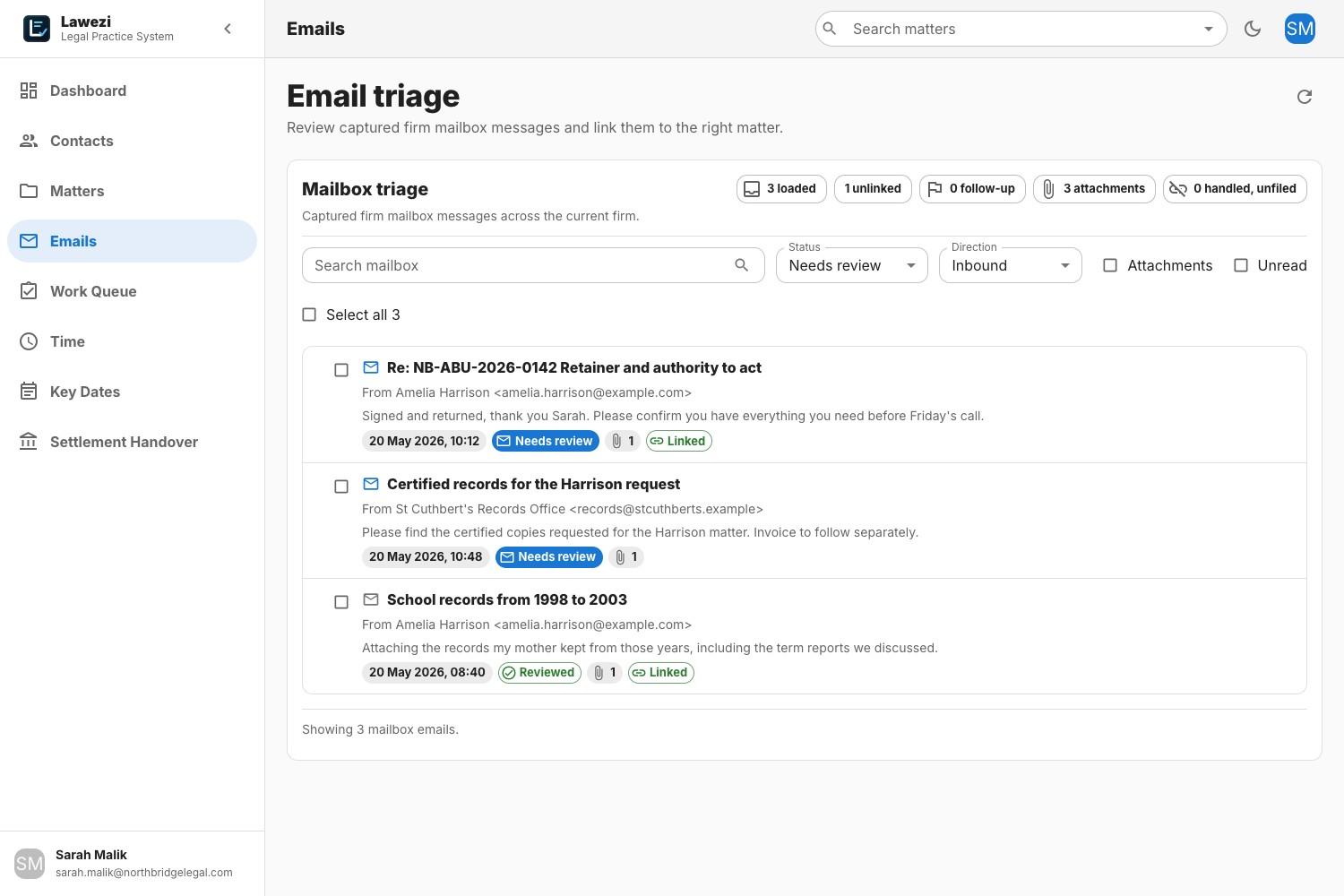Click the Contacts people icon
This screenshot has width=1344, height=896.
[x=29, y=141]
